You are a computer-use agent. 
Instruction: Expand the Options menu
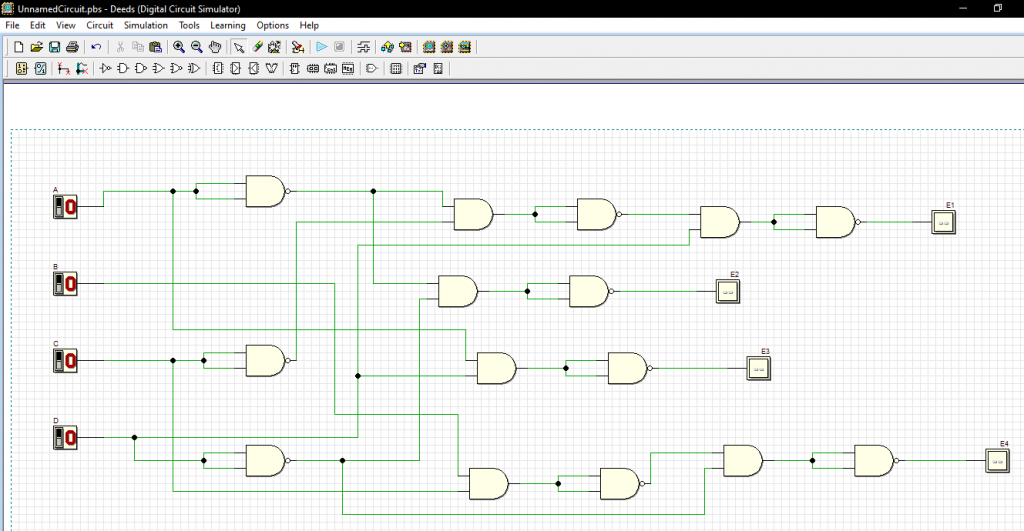pos(272,25)
